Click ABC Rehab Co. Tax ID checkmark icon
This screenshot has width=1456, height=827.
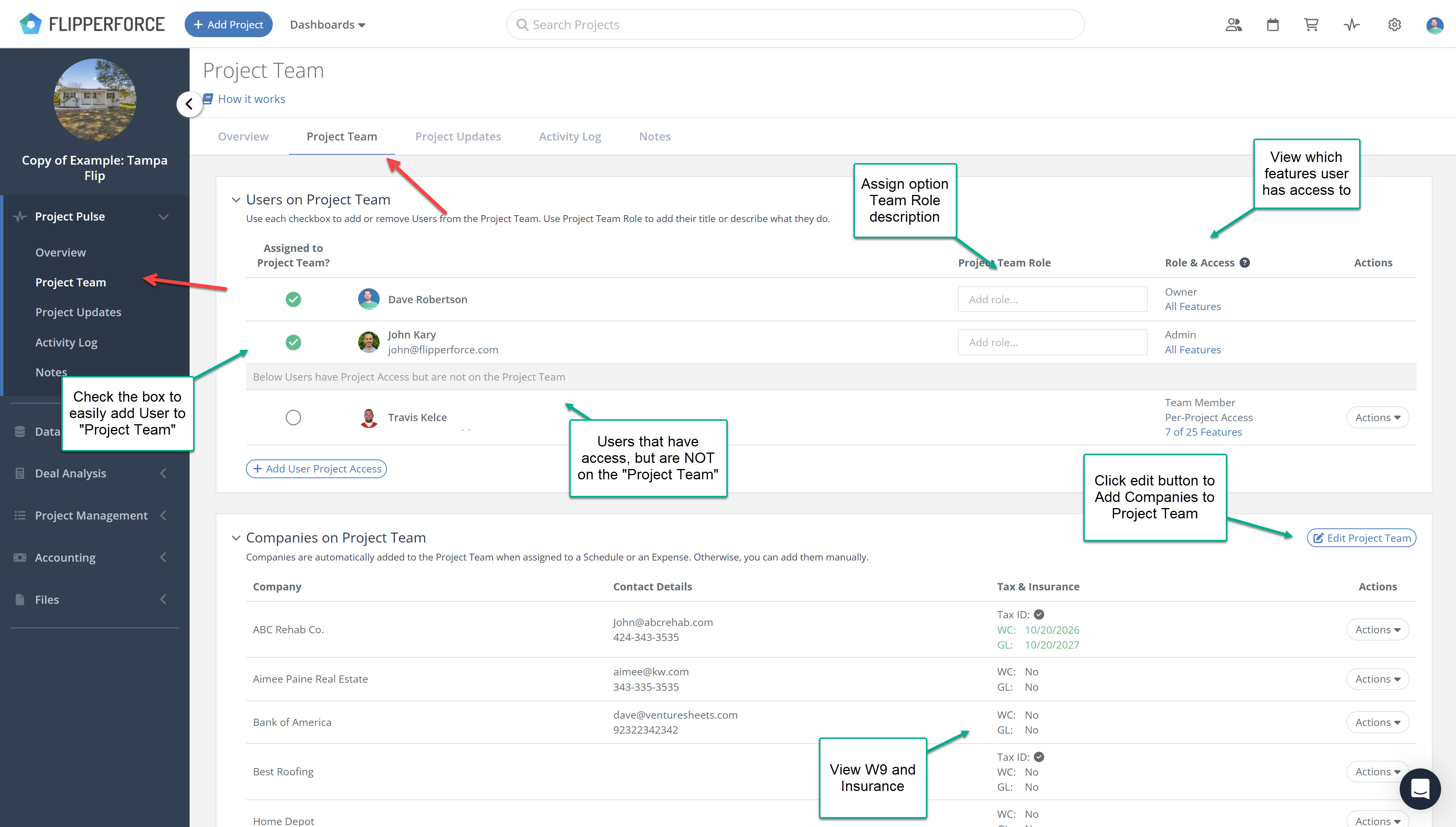[x=1039, y=614]
